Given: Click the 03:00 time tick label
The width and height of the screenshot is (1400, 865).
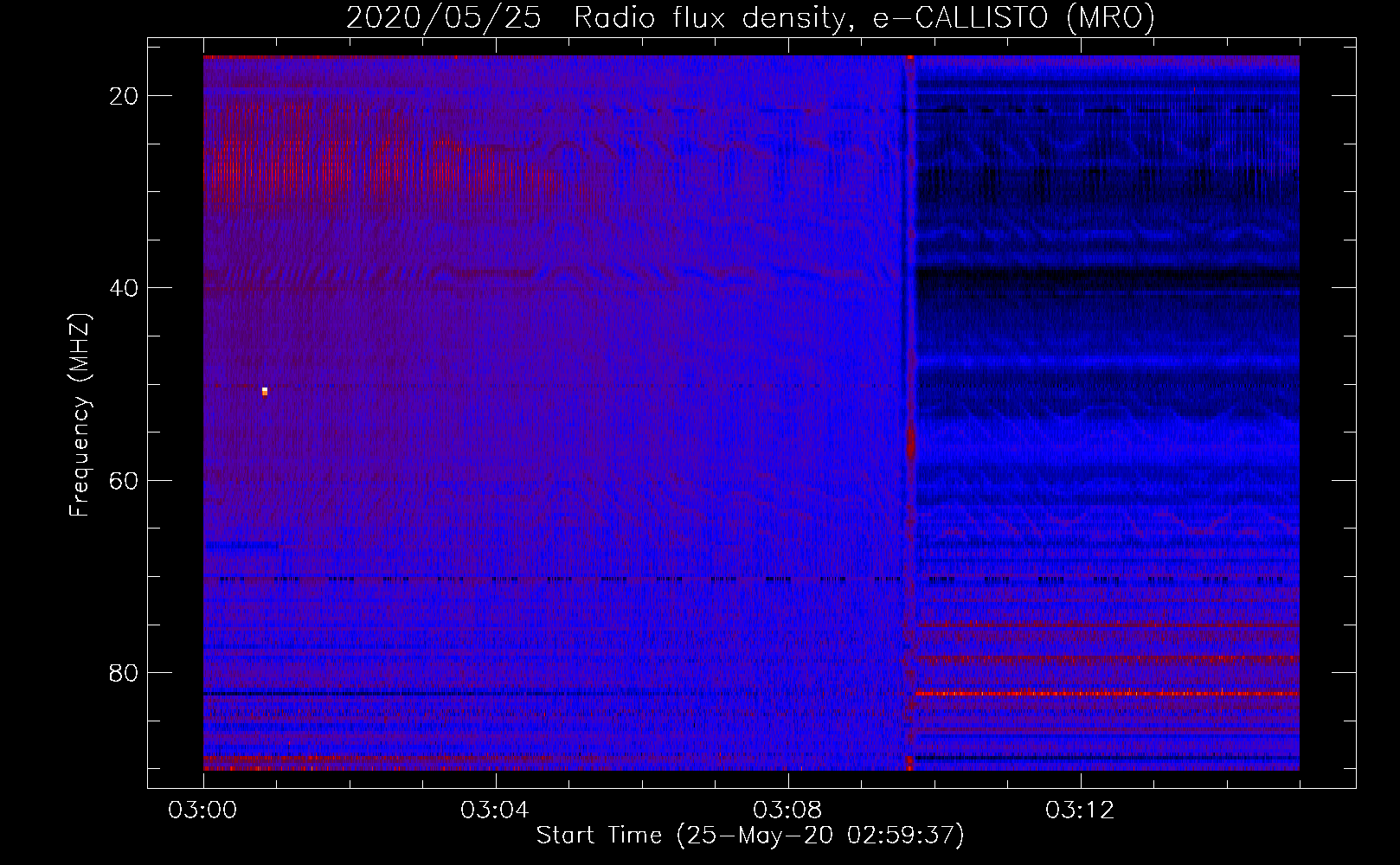Looking at the screenshot, I should (202, 811).
